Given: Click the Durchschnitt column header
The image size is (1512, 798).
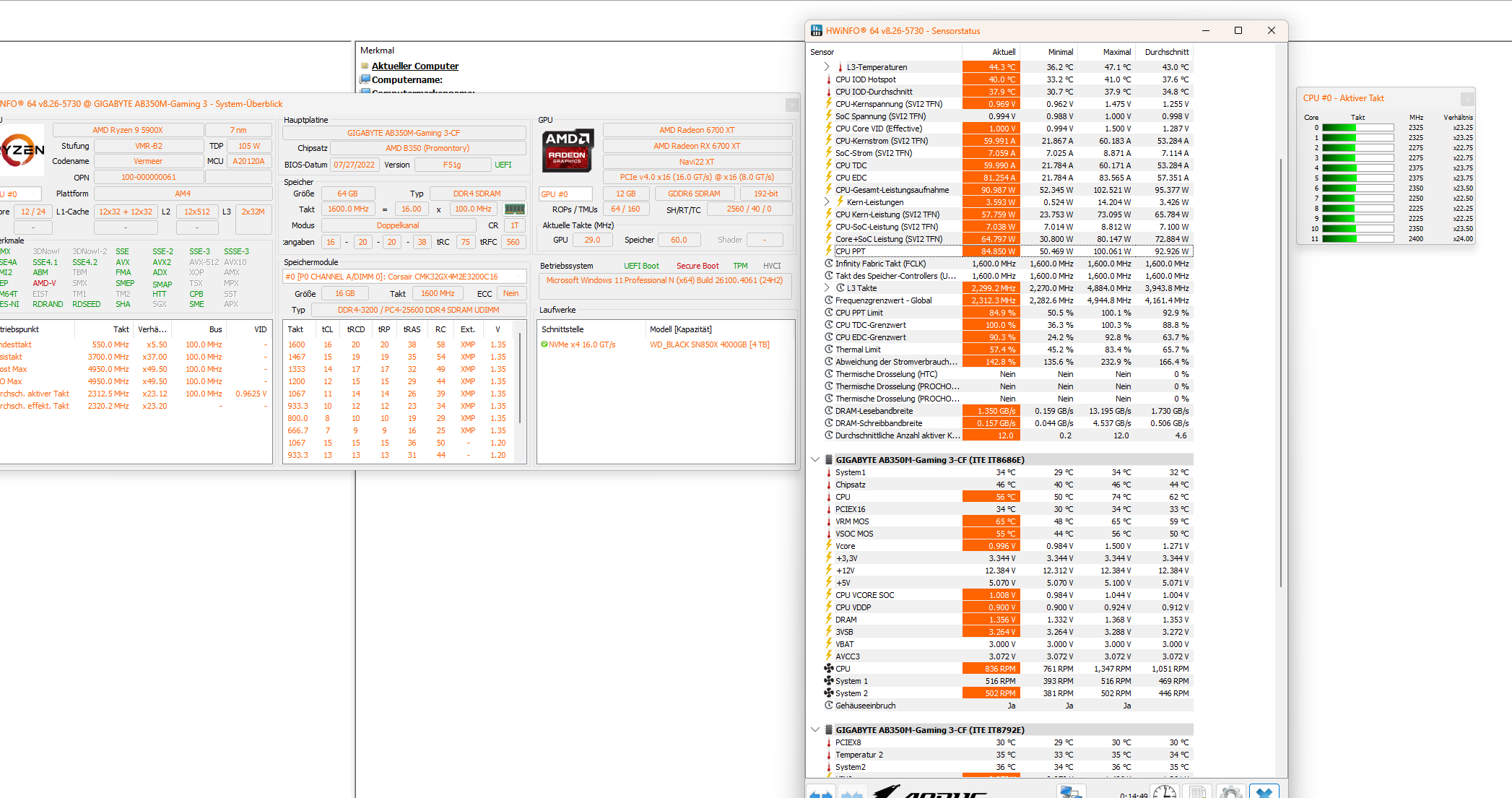Looking at the screenshot, I should pyautogui.click(x=1166, y=52).
